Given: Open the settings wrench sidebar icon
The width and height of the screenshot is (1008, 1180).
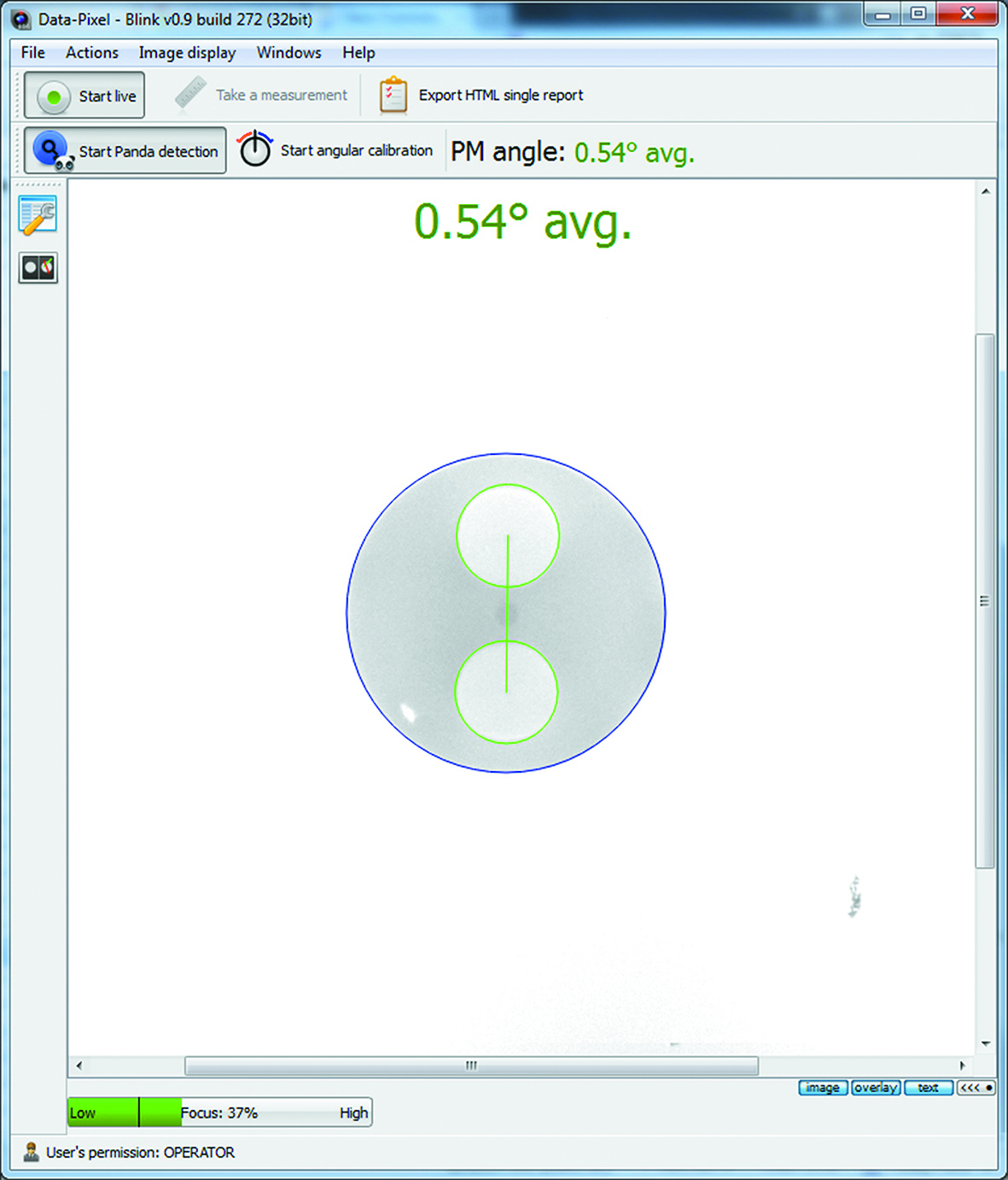Looking at the screenshot, I should [x=38, y=215].
